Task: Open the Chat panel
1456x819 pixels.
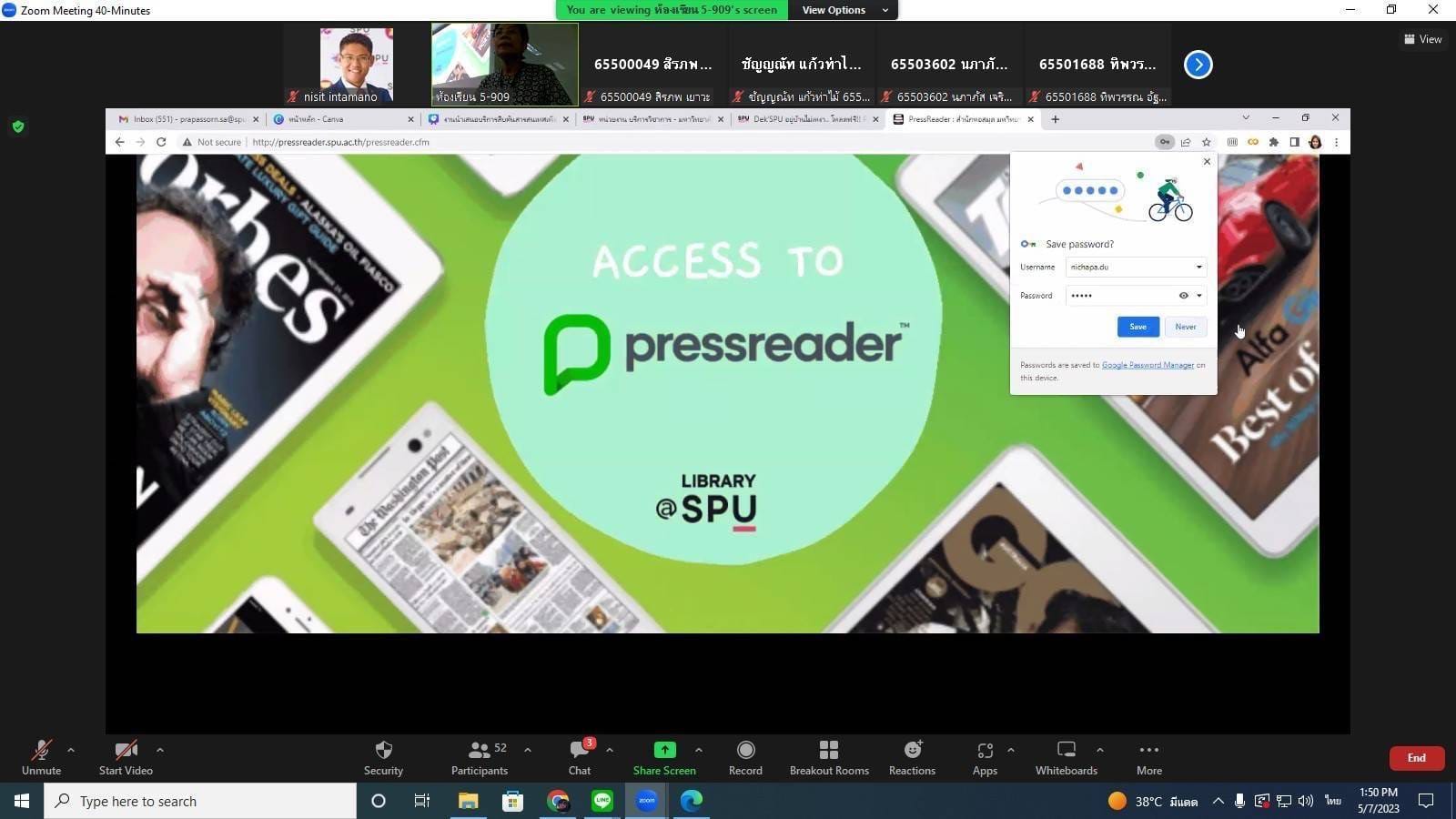Action: point(579,751)
